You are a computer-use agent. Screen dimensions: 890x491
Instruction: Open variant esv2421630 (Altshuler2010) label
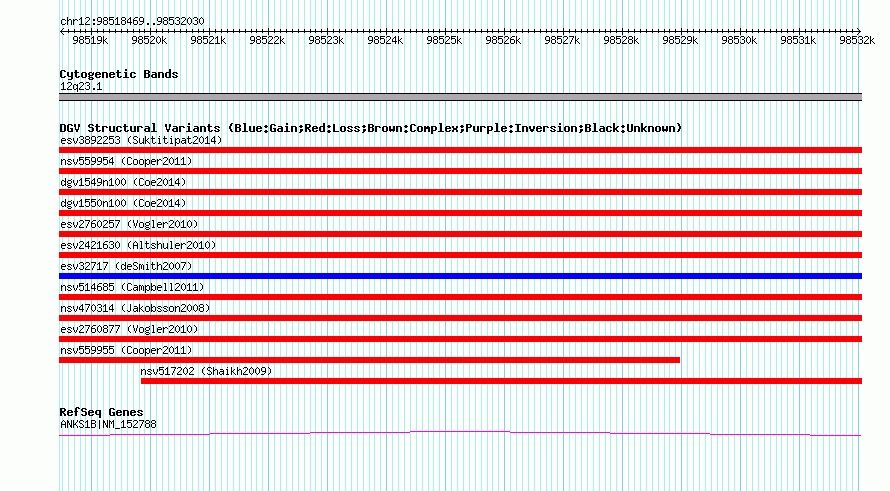coord(138,245)
